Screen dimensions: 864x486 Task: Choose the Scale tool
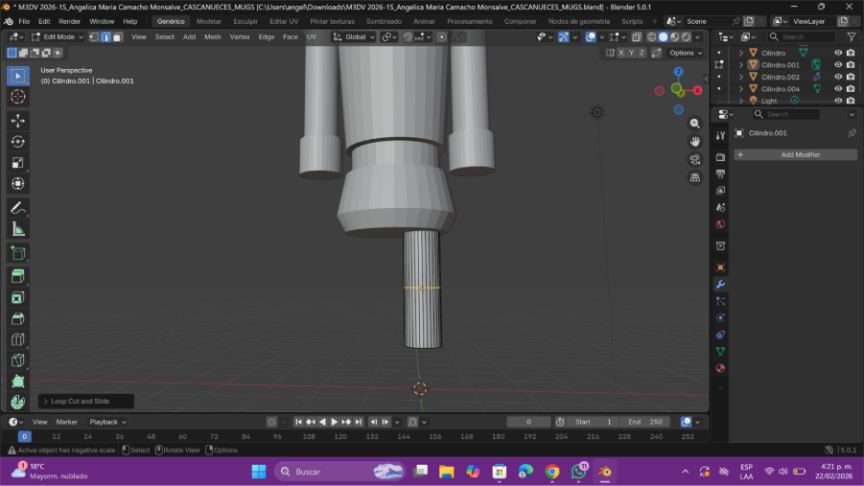click(18, 163)
